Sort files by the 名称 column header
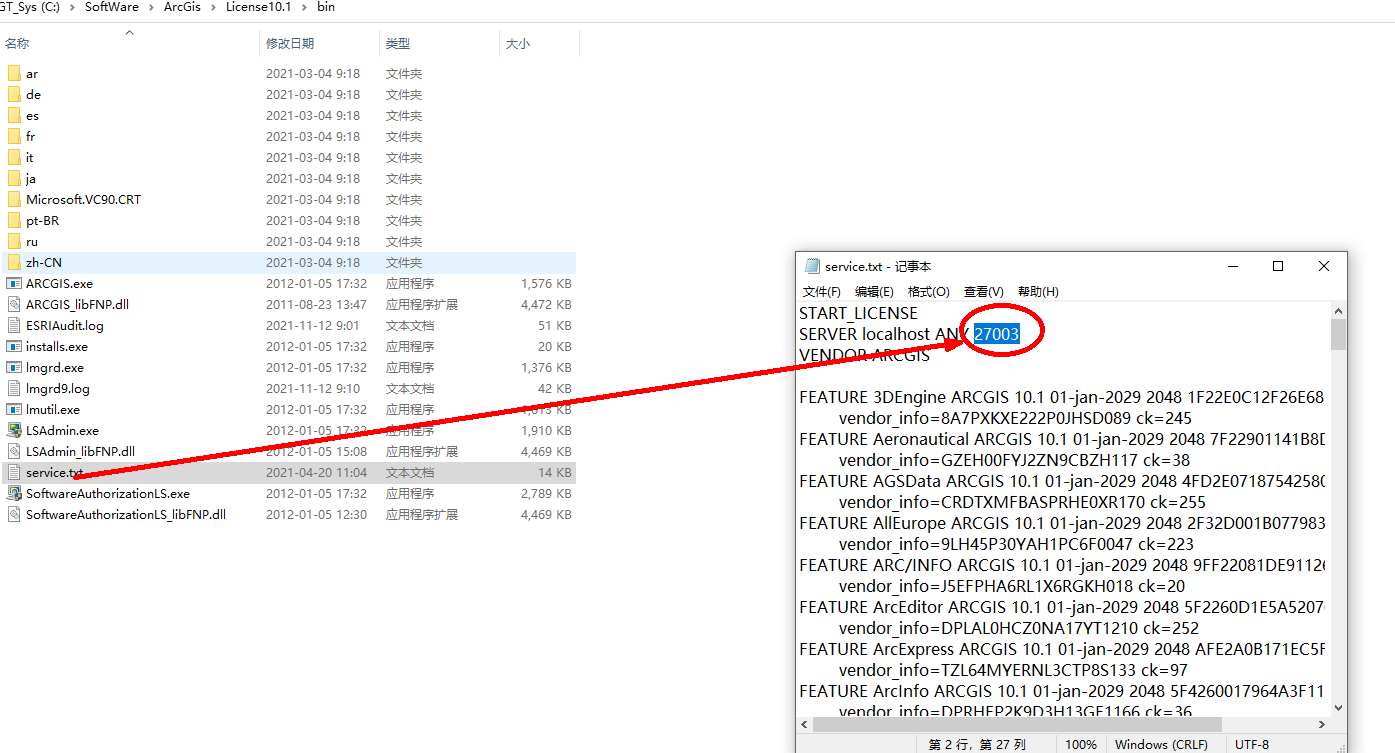 [17, 44]
